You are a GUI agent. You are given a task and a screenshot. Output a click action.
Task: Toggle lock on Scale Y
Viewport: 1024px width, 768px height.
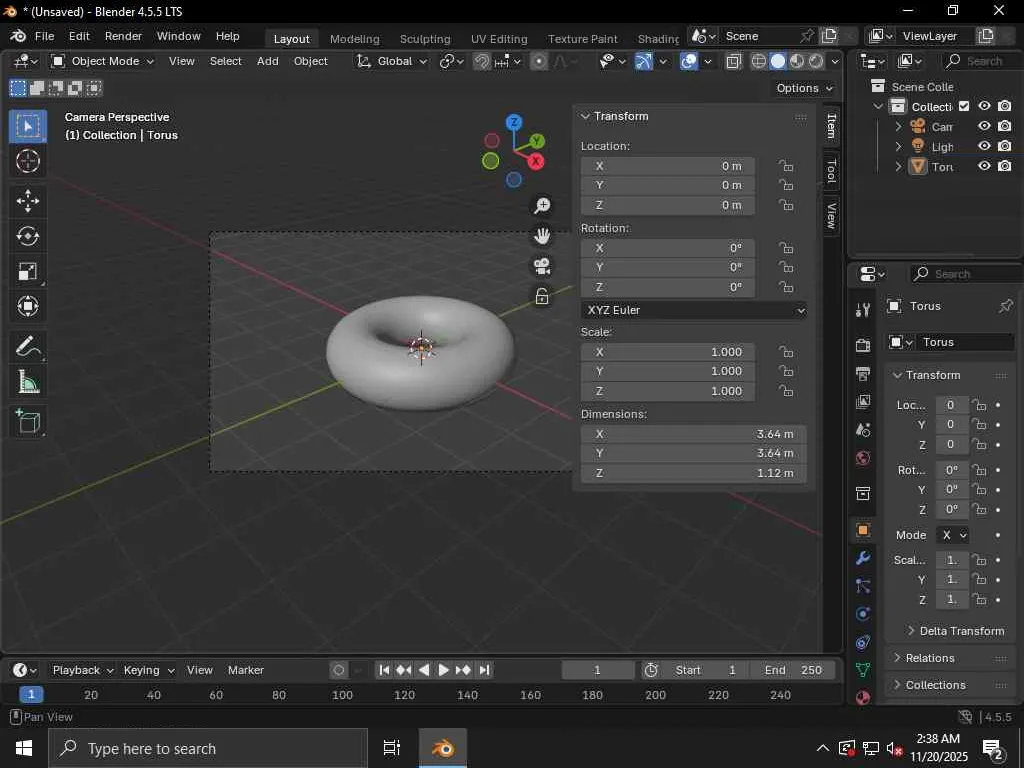coord(786,371)
